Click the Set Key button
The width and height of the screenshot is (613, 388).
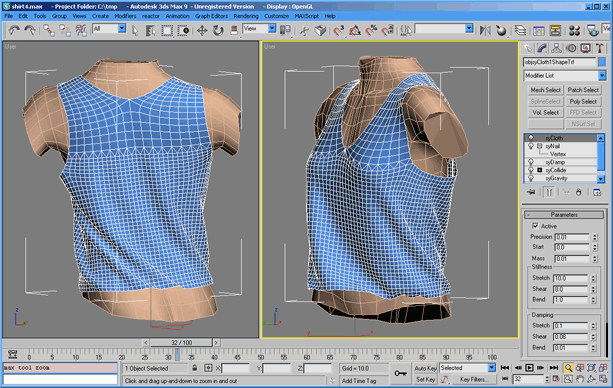(425, 379)
